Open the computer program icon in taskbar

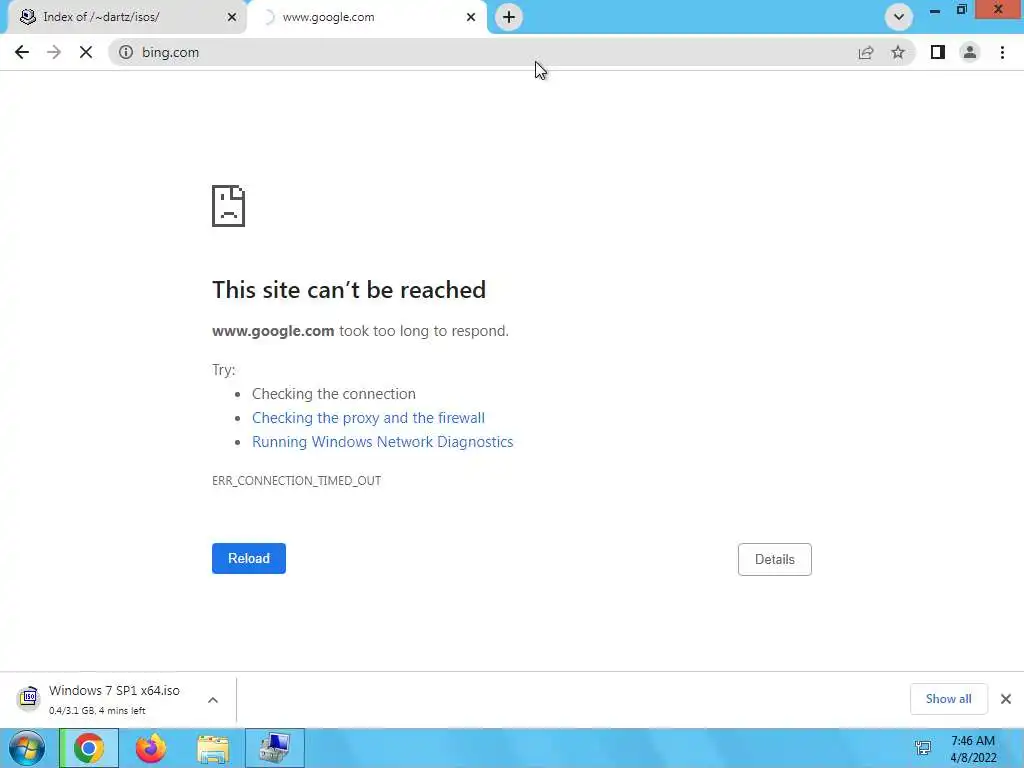(275, 748)
